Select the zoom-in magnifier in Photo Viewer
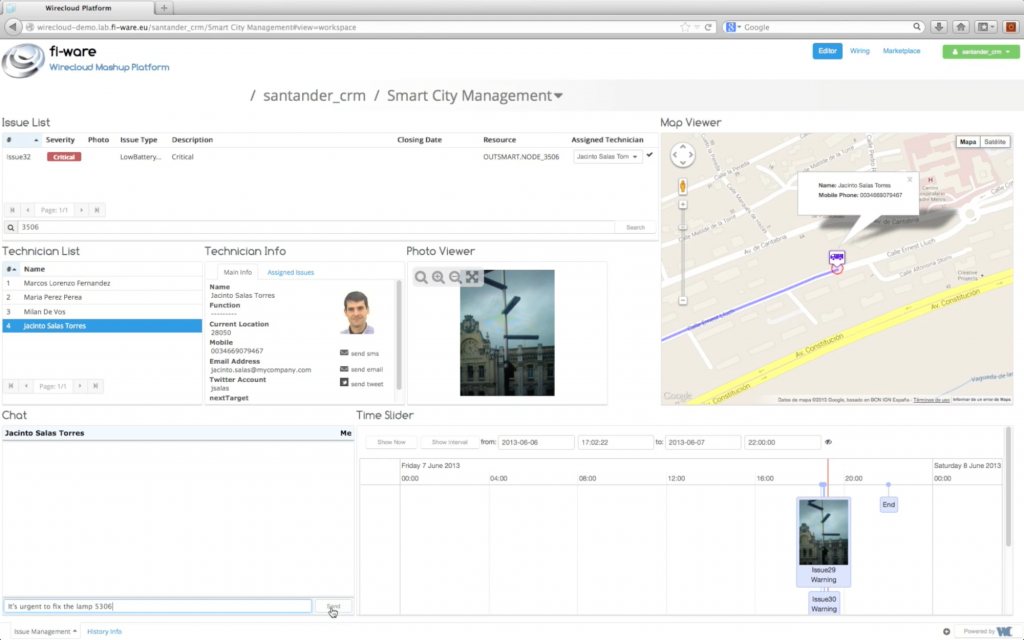The width and height of the screenshot is (1024, 640). pos(438,277)
